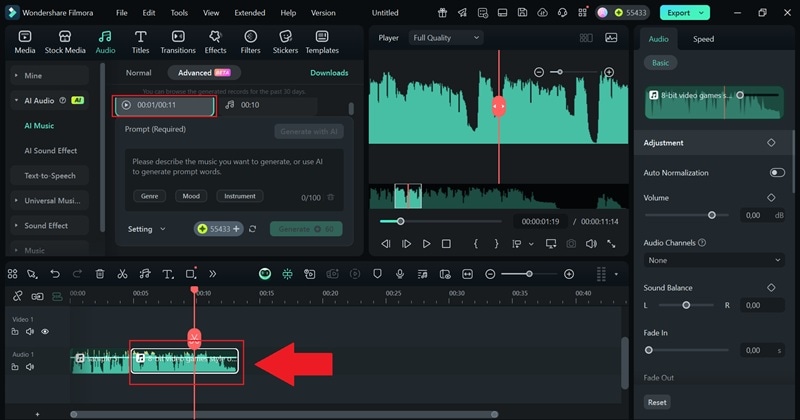Click the fullscreen expand icon in player
The height and width of the screenshot is (420, 800).
point(611,244)
